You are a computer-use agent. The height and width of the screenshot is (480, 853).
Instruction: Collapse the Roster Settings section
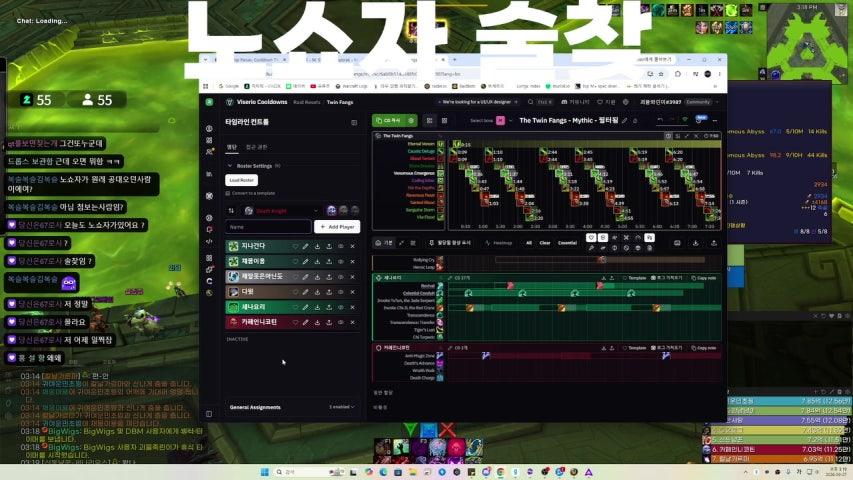[230, 165]
